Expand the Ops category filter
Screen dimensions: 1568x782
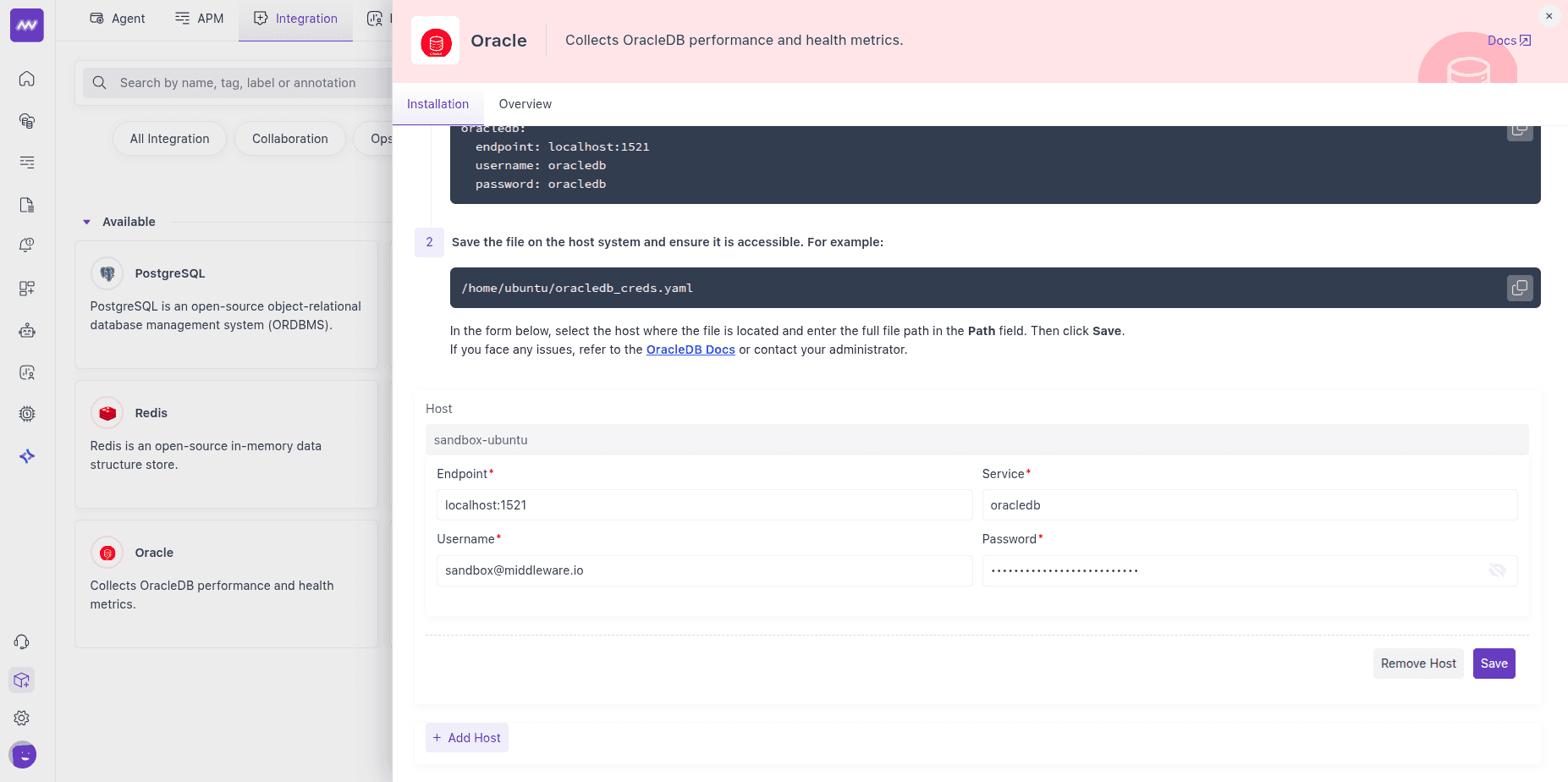(382, 138)
